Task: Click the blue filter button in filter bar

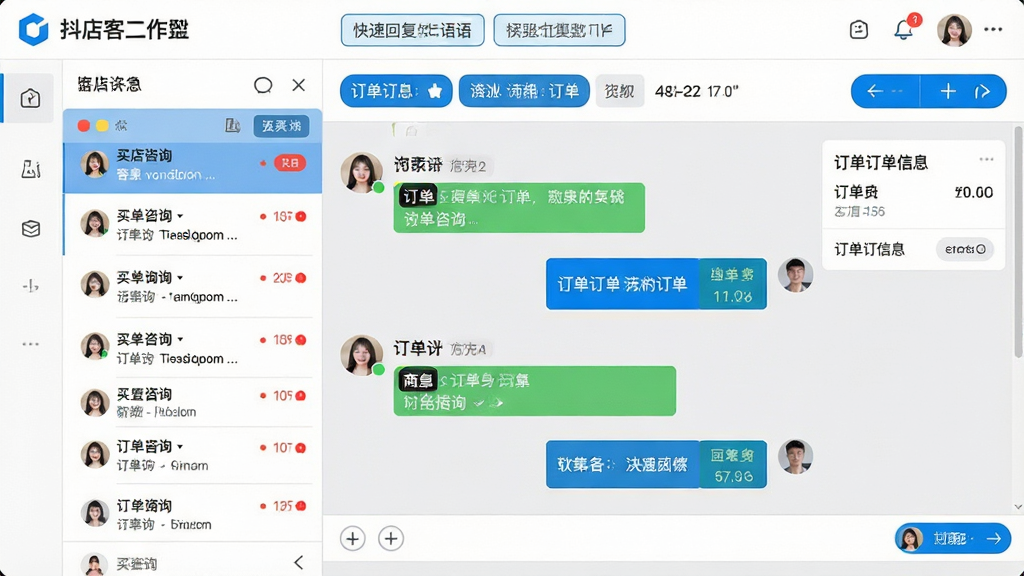Action: [281, 125]
